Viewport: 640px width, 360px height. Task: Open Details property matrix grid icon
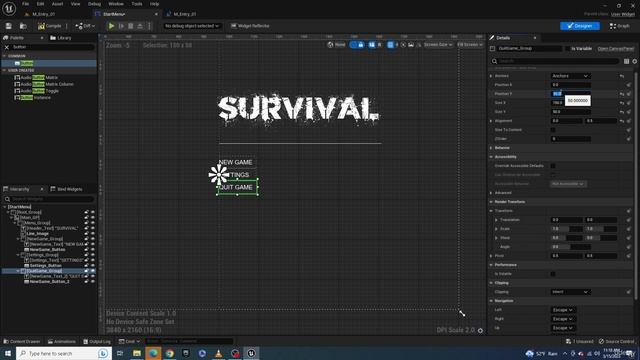626,61
